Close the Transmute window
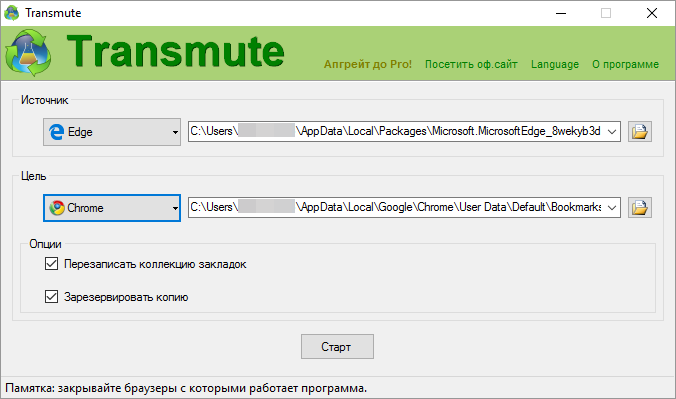 652,13
